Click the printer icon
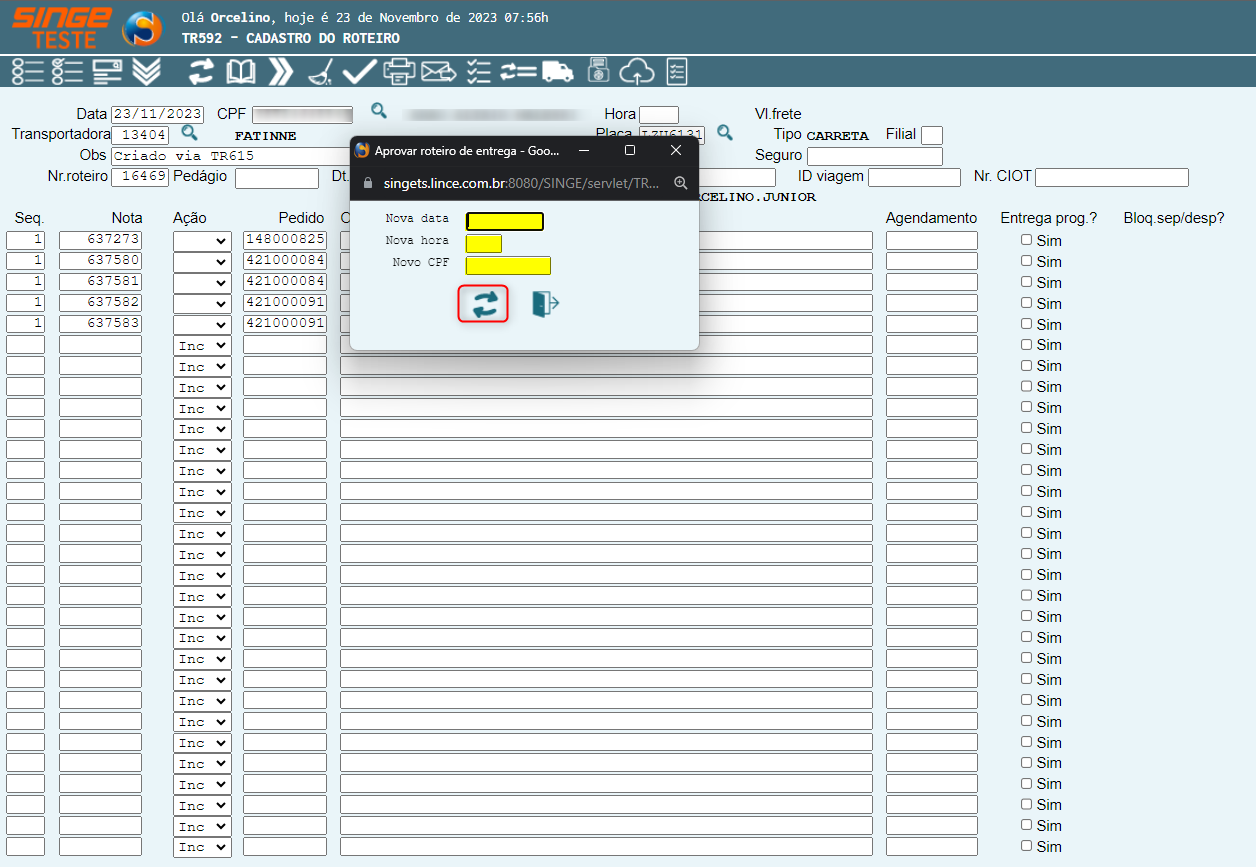1256x867 pixels. coord(399,72)
